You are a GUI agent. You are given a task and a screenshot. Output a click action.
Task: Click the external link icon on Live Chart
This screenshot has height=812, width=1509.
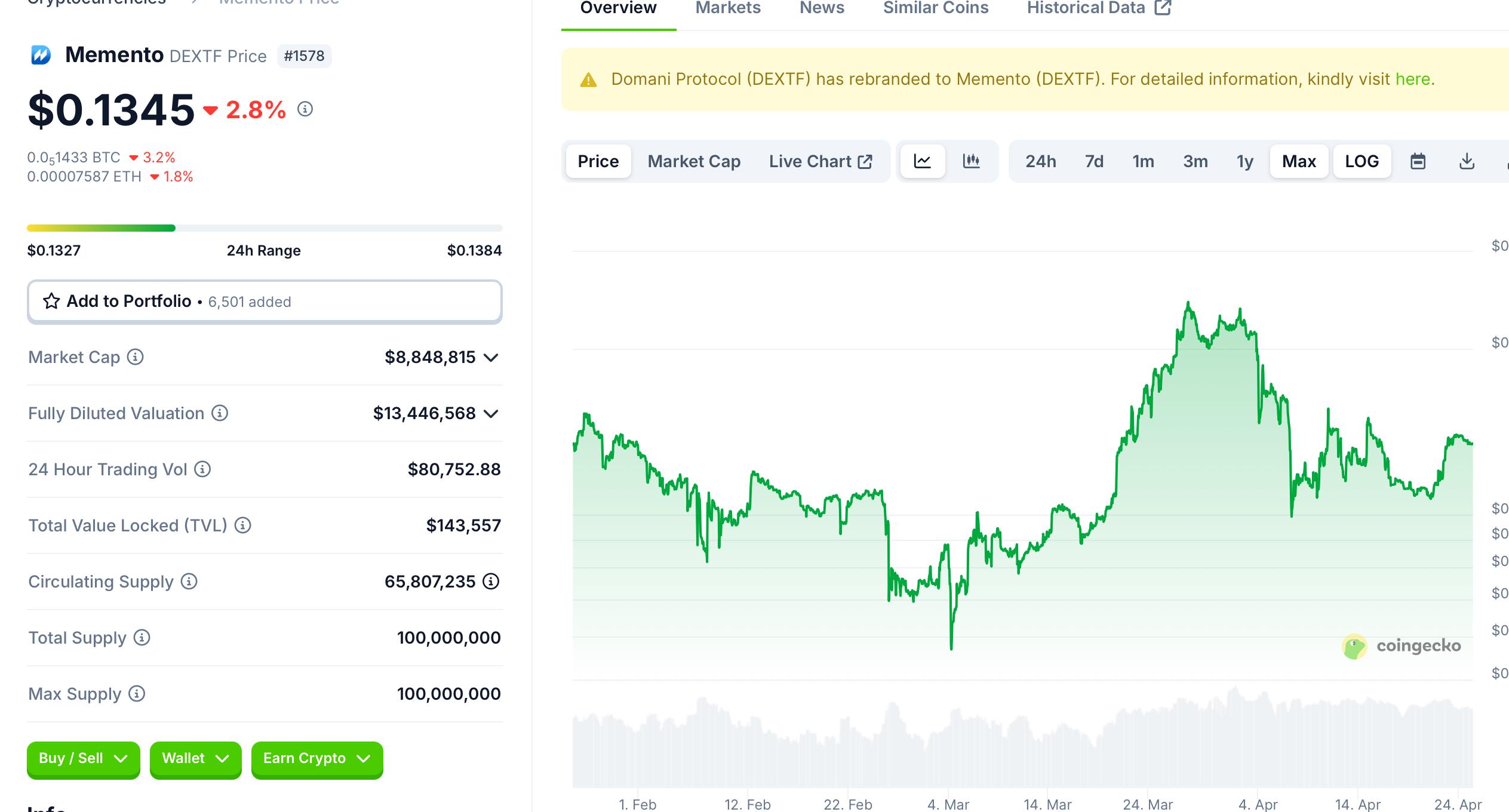pyautogui.click(x=865, y=162)
